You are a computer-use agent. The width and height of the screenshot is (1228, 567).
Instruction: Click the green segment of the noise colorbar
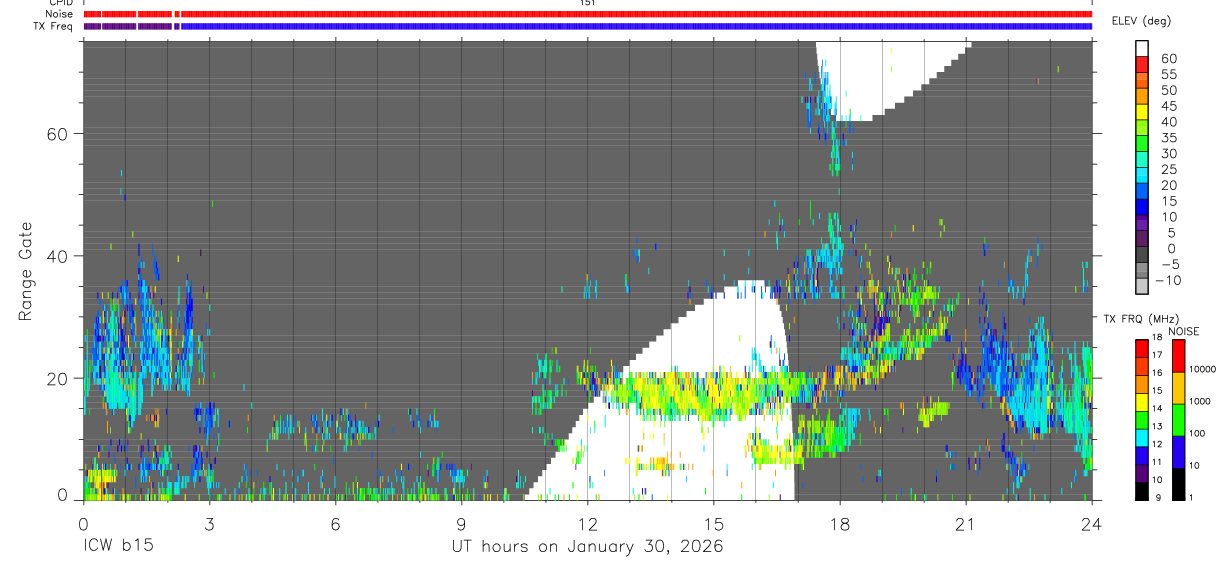[x=1178, y=419]
